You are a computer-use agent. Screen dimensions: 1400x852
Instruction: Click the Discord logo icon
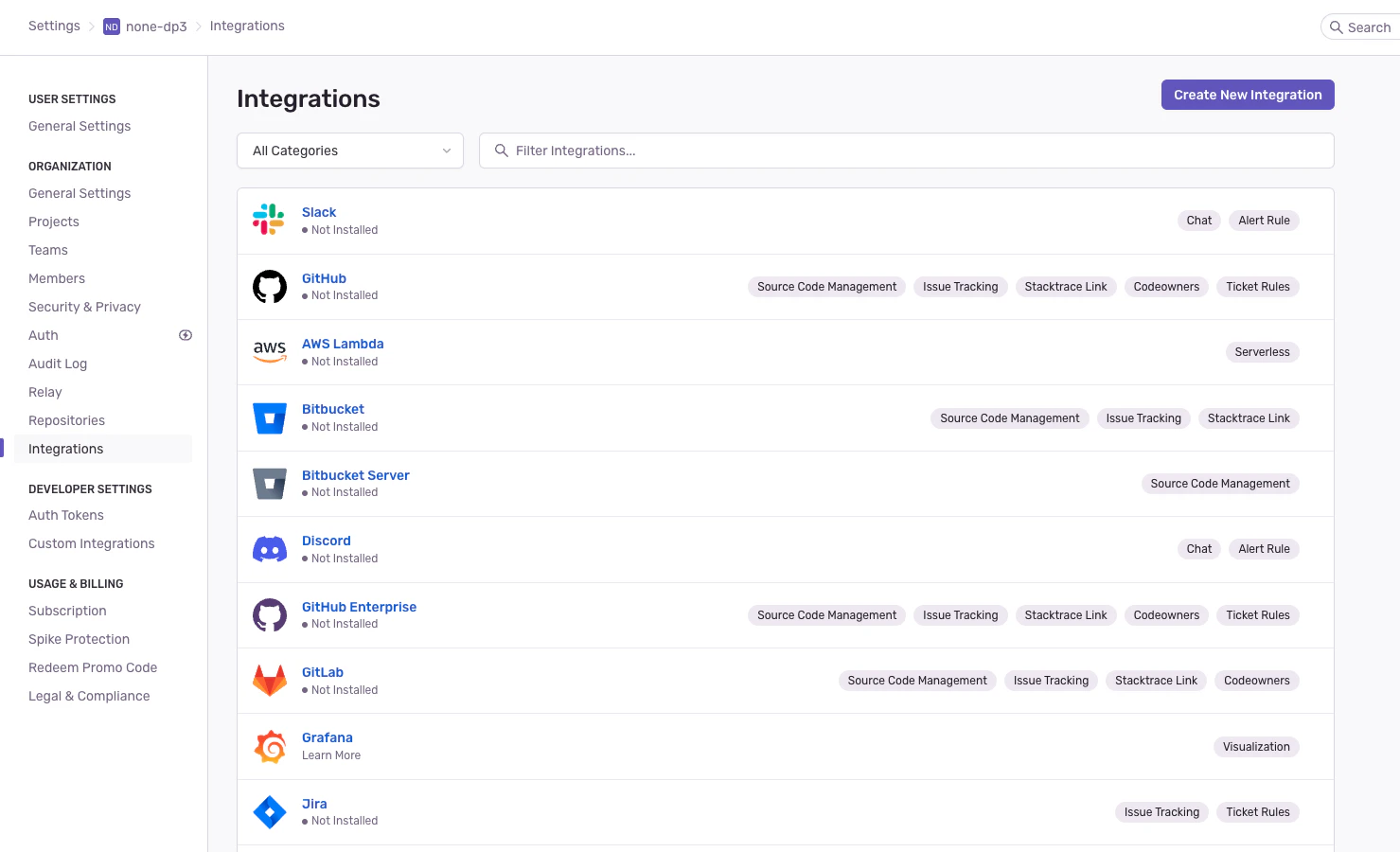270,549
